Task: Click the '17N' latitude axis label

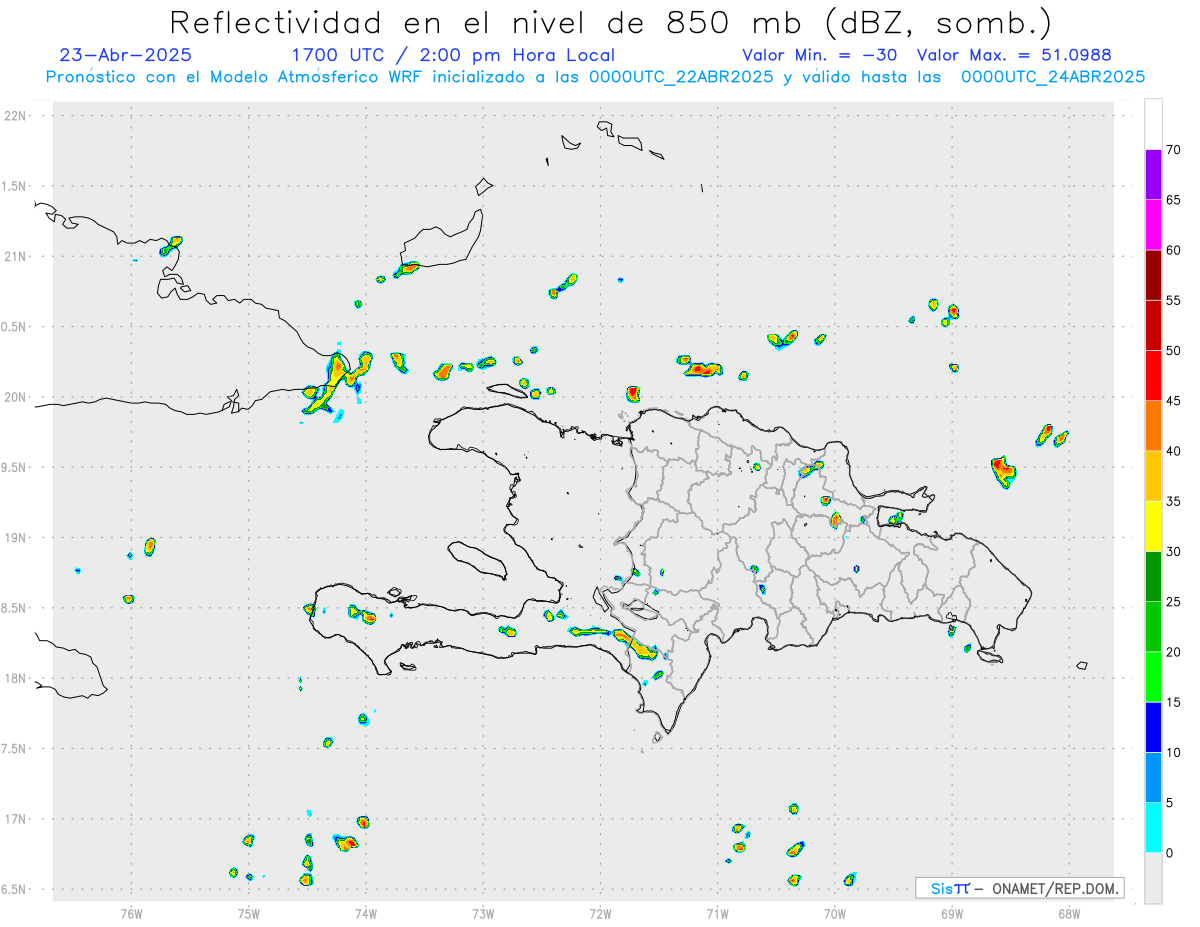Action: (16, 819)
